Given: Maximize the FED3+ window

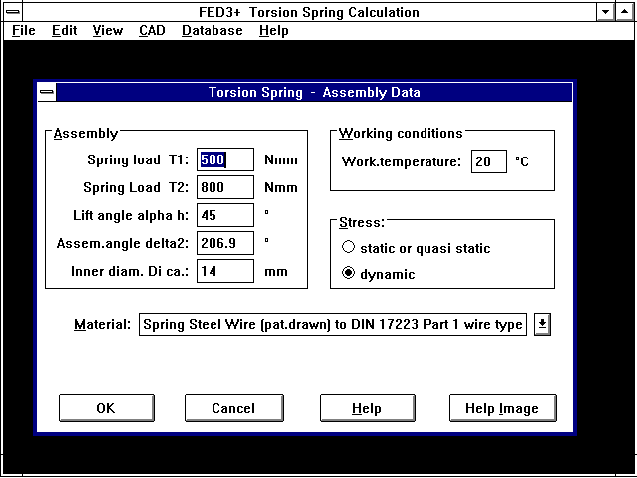Looking at the screenshot, I should pyautogui.click(x=626, y=12).
